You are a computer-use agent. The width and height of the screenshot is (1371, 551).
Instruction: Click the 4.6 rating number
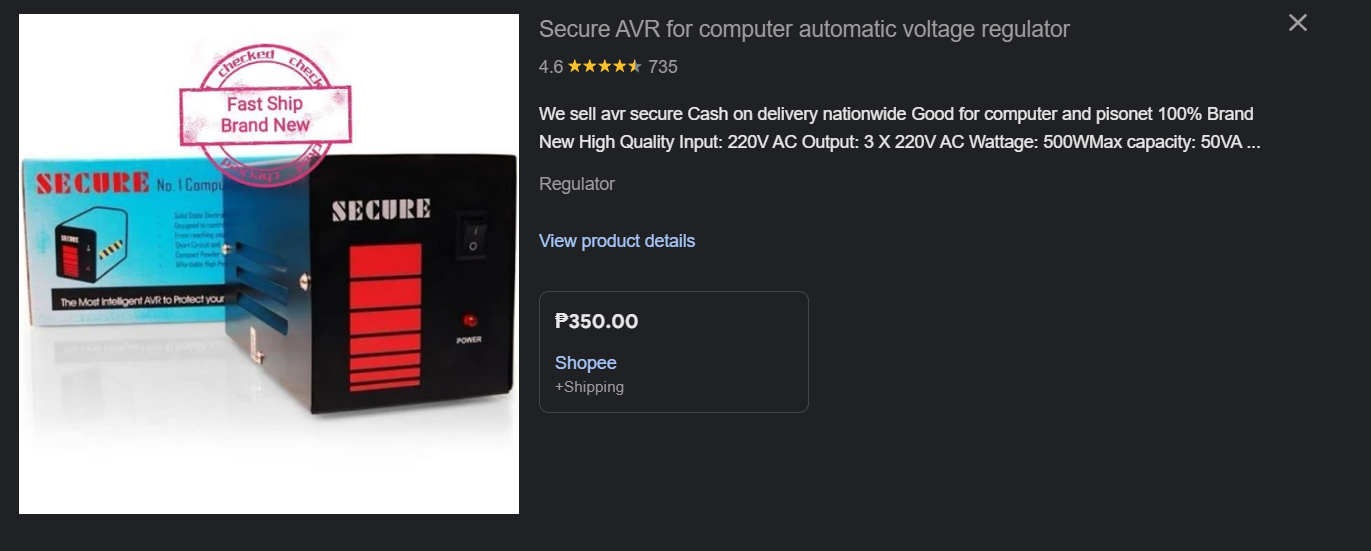point(550,67)
